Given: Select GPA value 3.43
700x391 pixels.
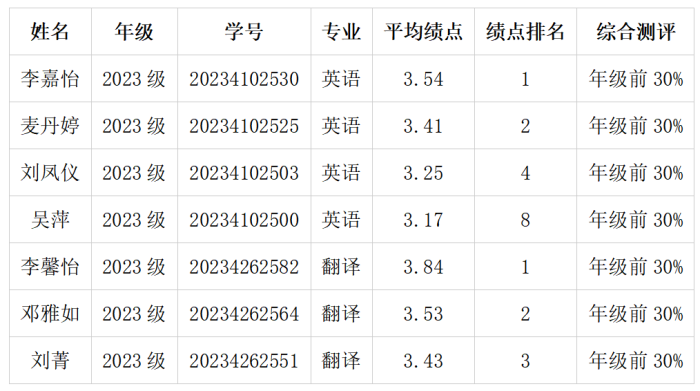Looking at the screenshot, I should (423, 361).
